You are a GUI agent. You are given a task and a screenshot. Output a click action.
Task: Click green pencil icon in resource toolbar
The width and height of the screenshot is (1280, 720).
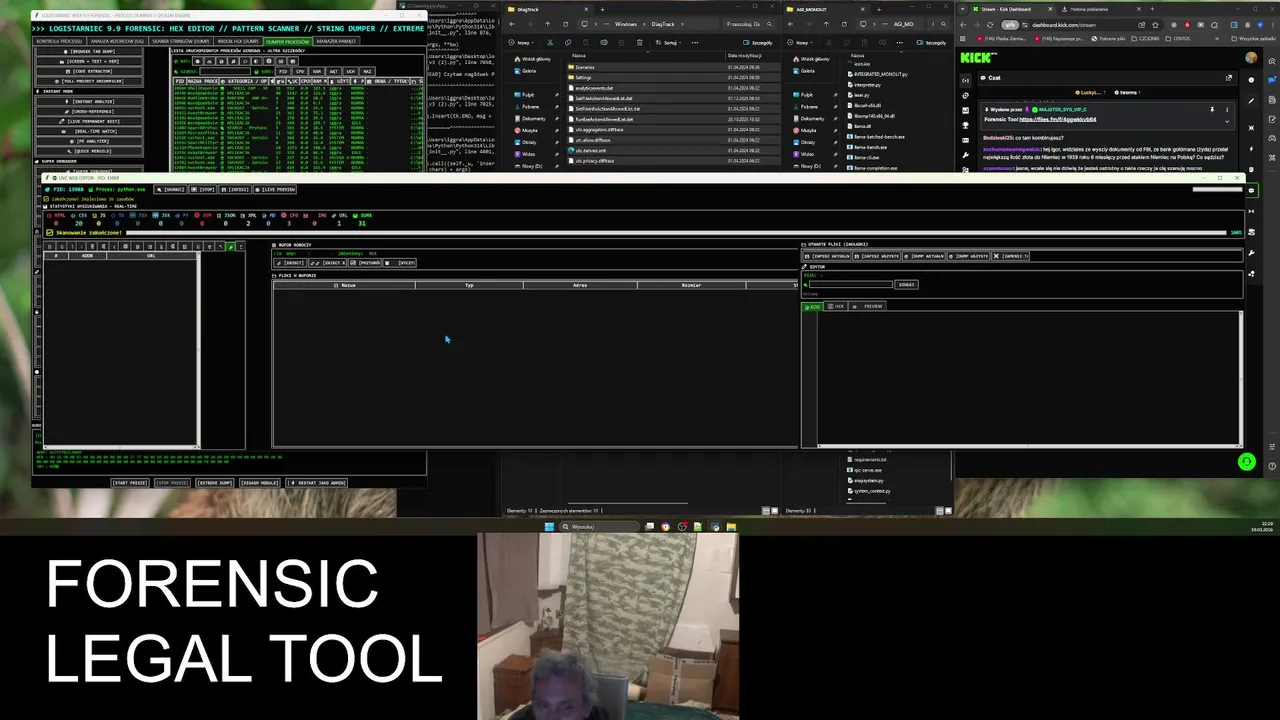point(230,246)
